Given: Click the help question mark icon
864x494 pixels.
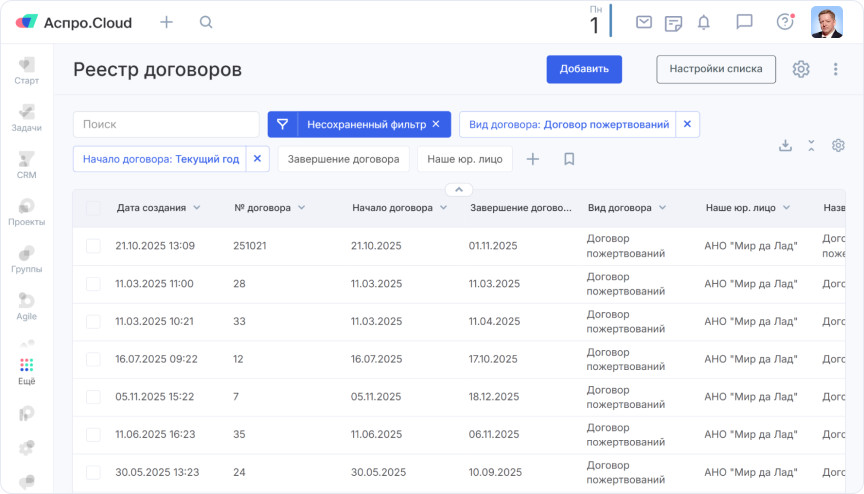Looking at the screenshot, I should [x=785, y=22].
